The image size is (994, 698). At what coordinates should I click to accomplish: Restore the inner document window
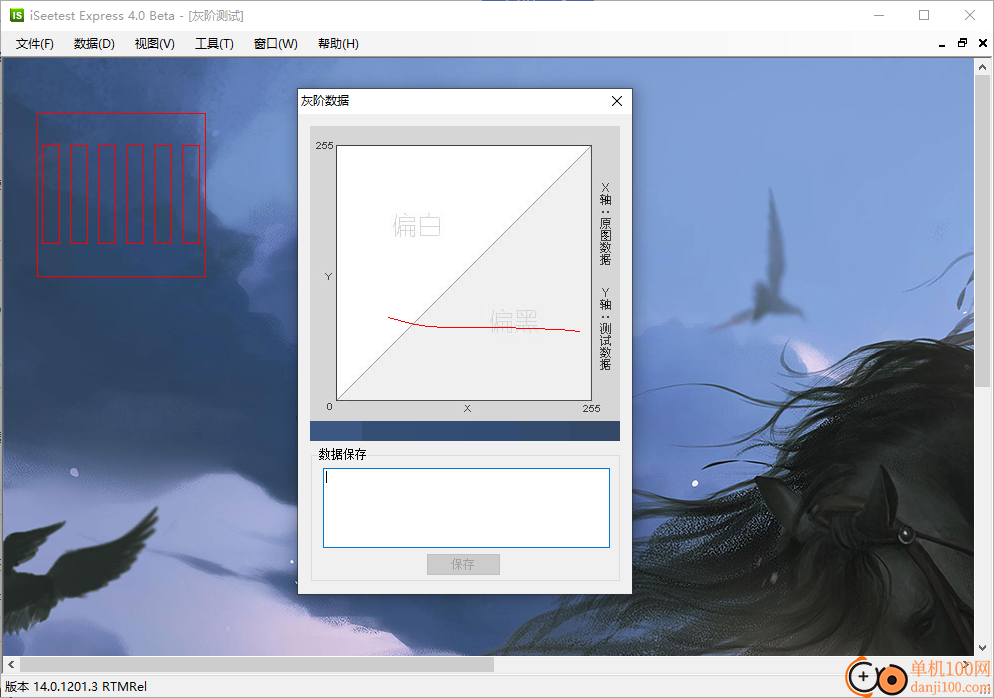pos(962,43)
